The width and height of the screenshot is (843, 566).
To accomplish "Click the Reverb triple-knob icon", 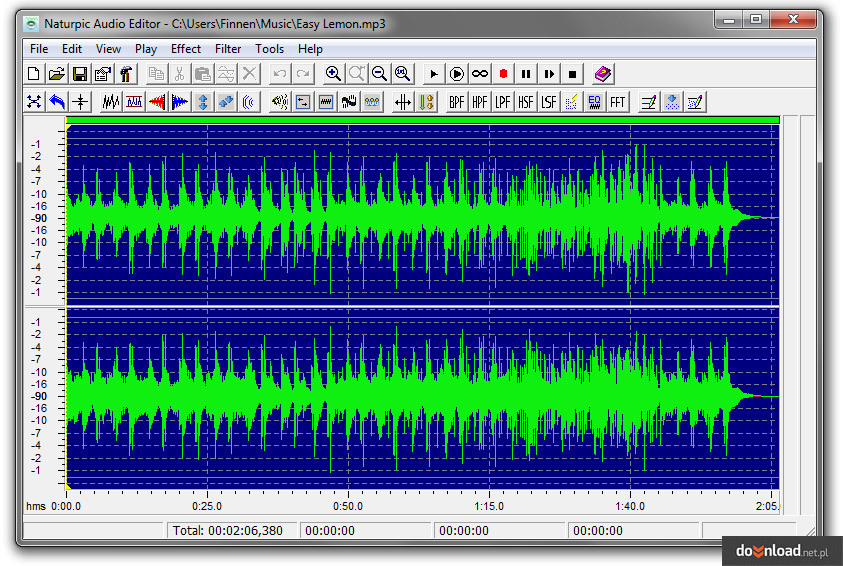I will point(372,102).
